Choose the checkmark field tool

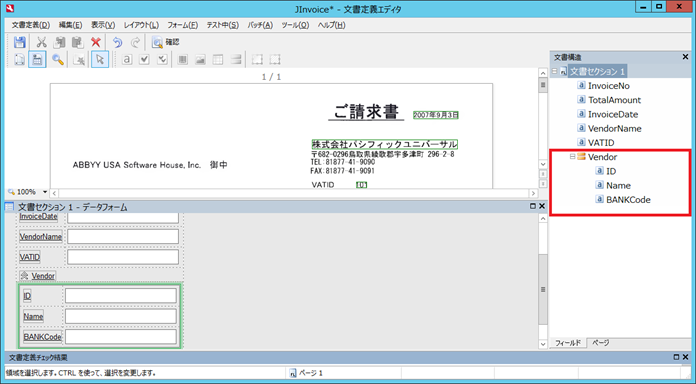point(144,59)
